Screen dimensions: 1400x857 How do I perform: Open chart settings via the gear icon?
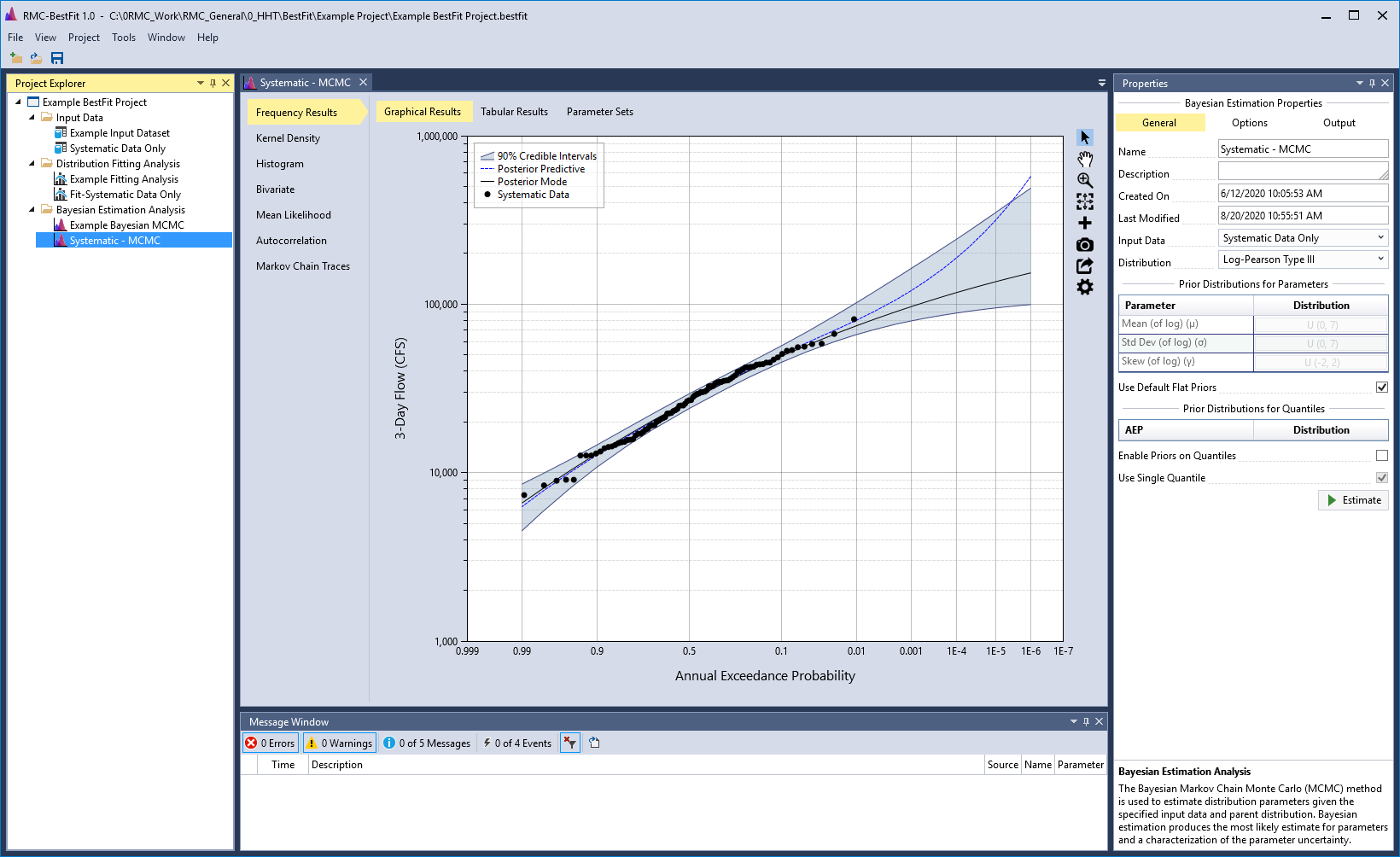coord(1084,288)
